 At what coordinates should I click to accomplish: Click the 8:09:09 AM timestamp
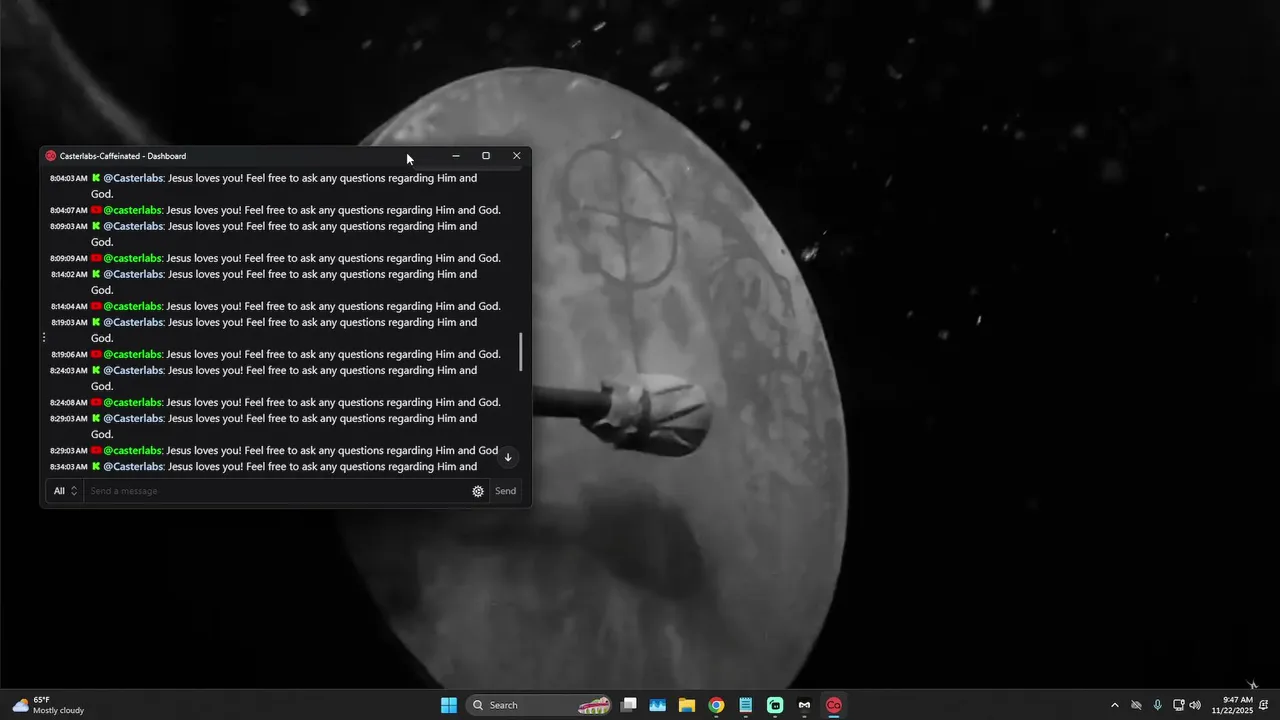[x=69, y=259]
